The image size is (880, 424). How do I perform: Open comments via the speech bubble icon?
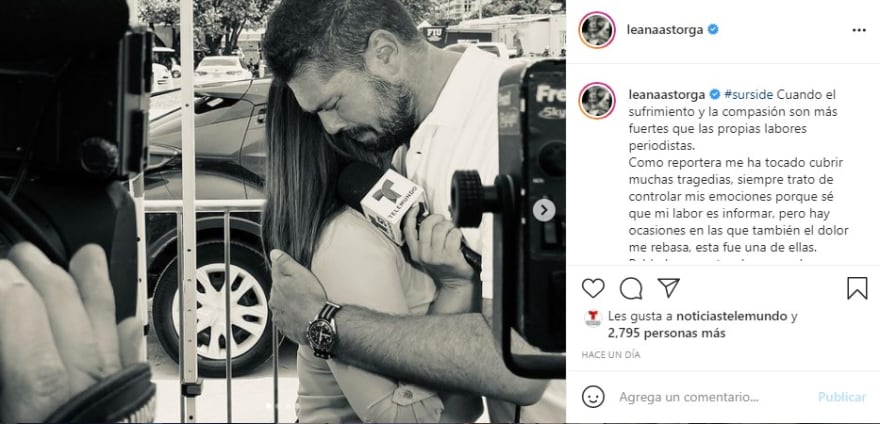pyautogui.click(x=631, y=288)
